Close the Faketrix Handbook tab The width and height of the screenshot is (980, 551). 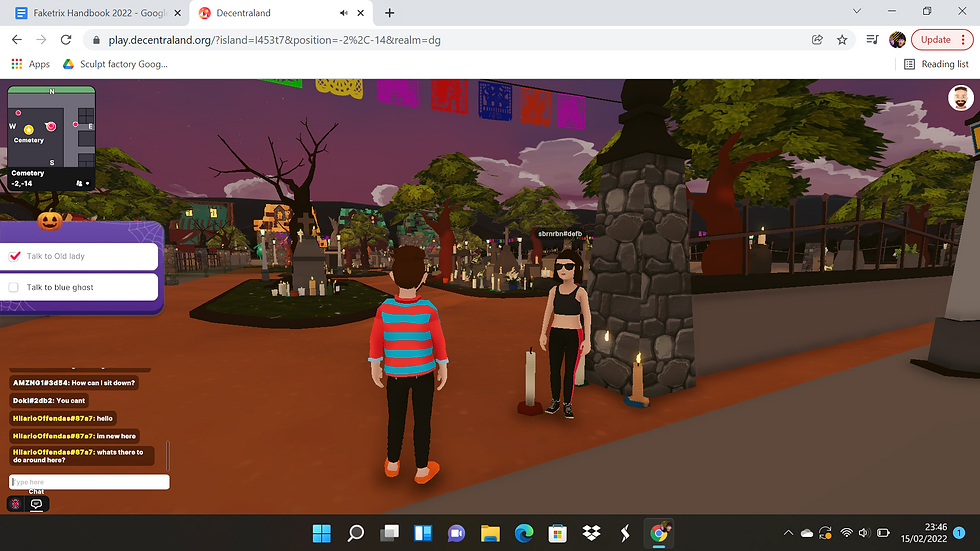(178, 12)
